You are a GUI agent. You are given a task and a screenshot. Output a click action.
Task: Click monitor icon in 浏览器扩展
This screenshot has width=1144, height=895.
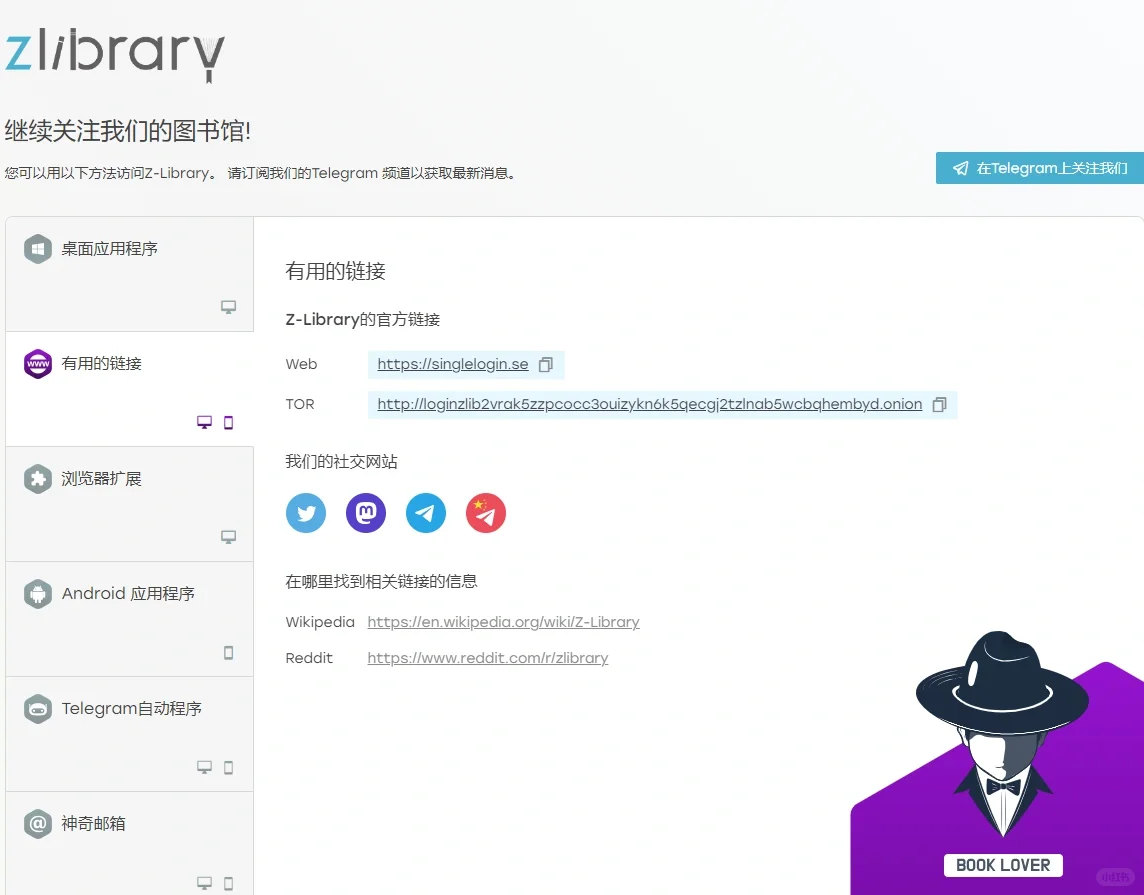point(228,537)
